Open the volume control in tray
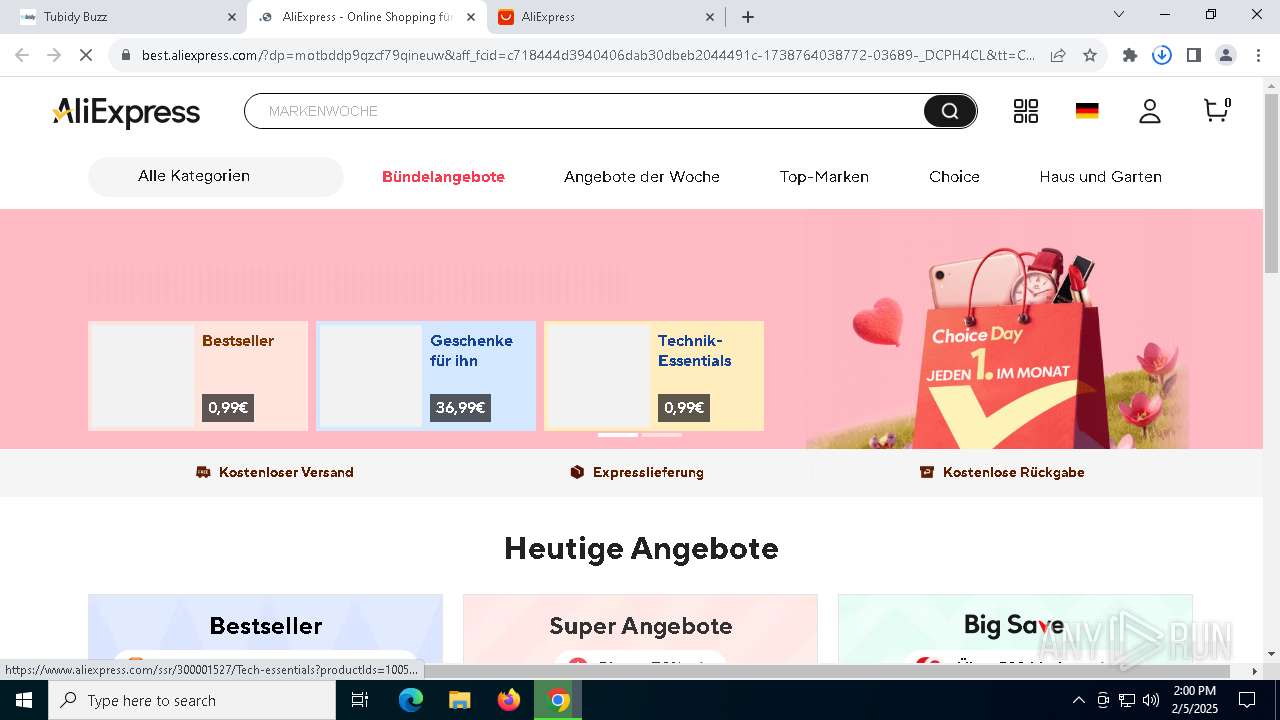 point(1151,700)
